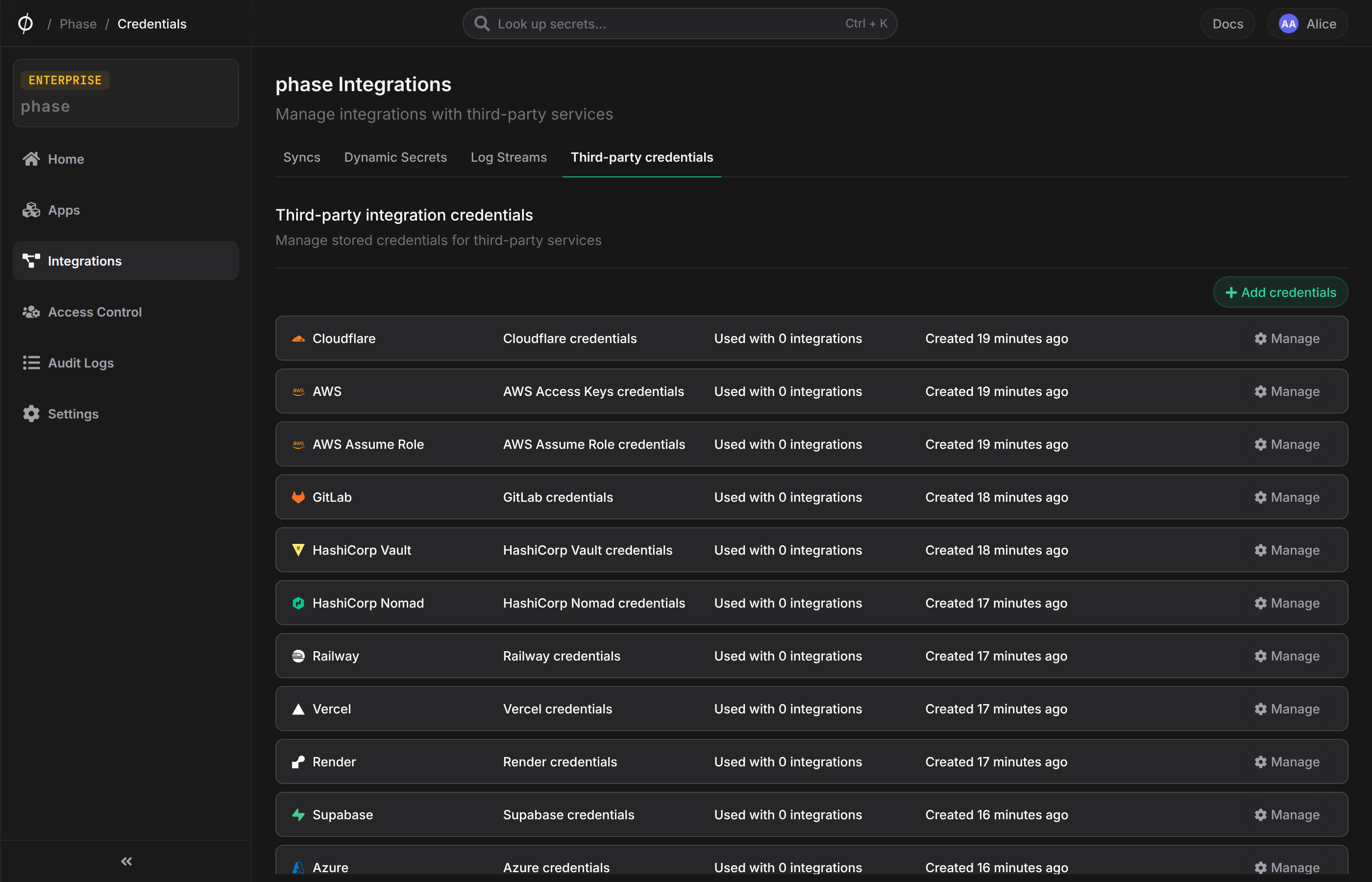
Task: Click 'HashiCorp Nomad' name text
Action: 368,603
